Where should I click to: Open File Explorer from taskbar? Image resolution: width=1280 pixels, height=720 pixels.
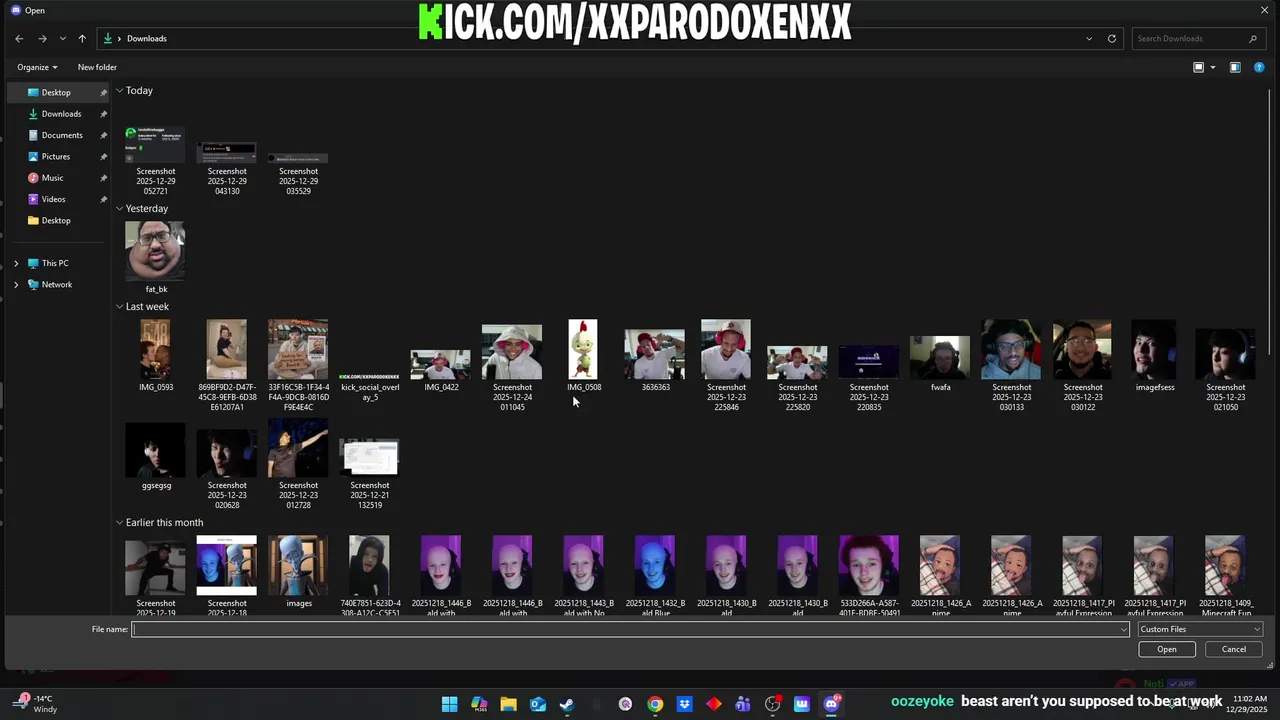[x=508, y=704]
